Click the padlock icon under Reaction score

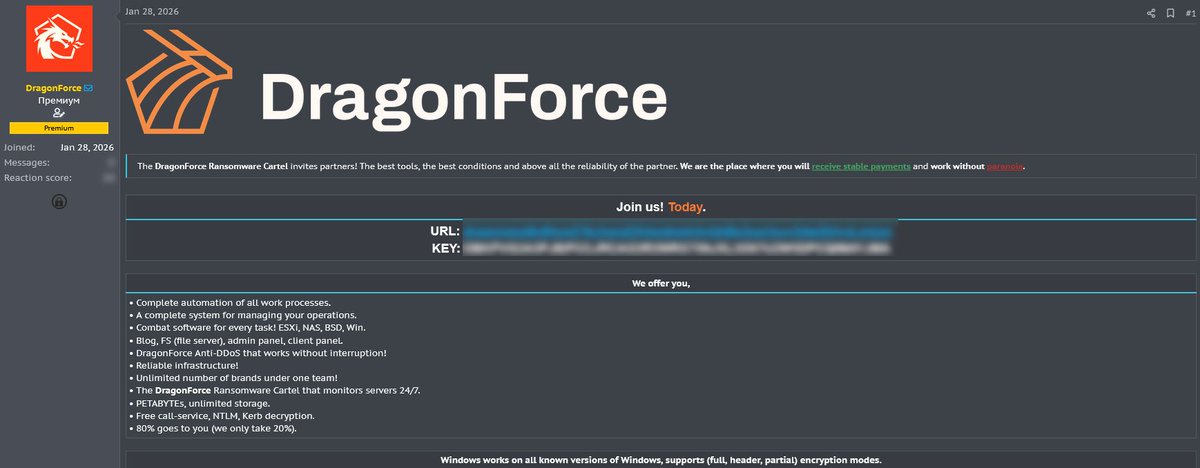(59, 201)
